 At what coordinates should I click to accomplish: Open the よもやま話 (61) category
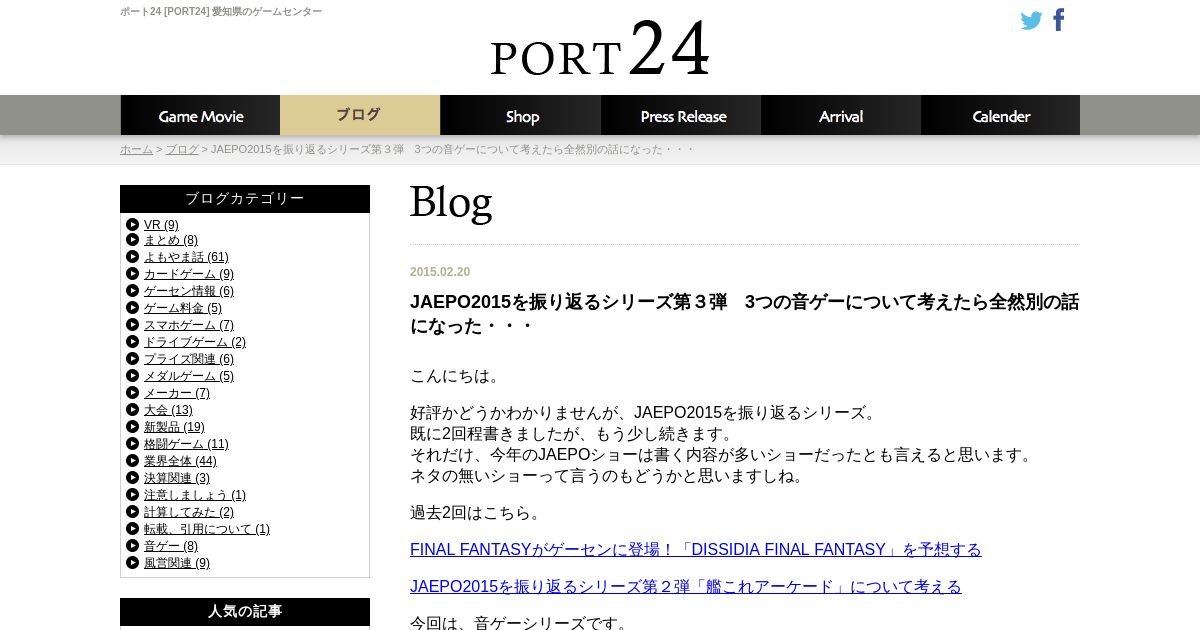pos(186,257)
